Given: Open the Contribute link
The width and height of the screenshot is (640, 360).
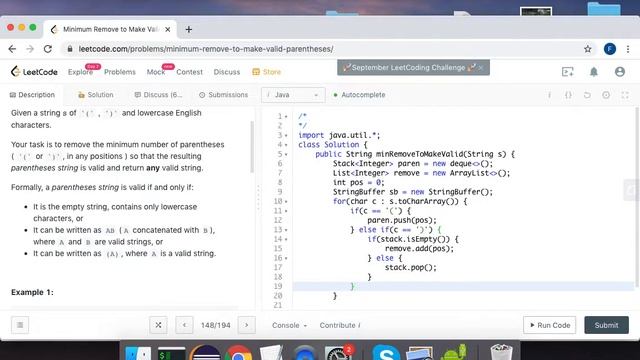Looking at the screenshot, I should [340, 325].
